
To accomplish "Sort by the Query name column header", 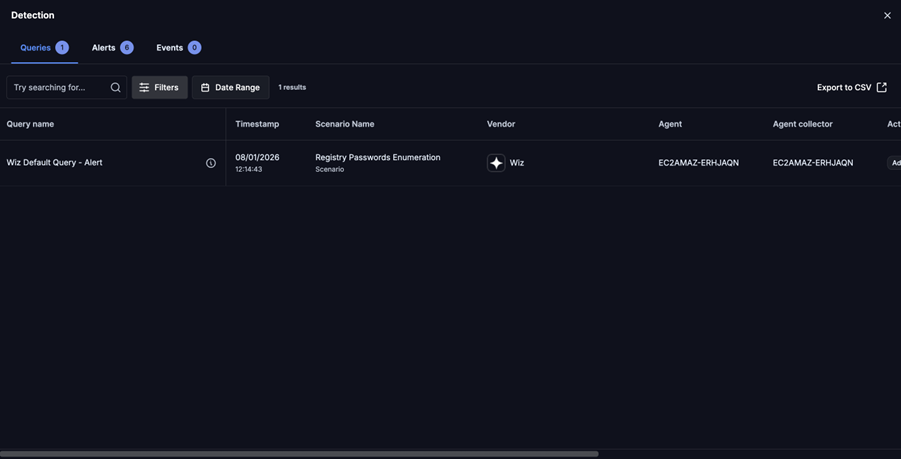I will 31,124.
